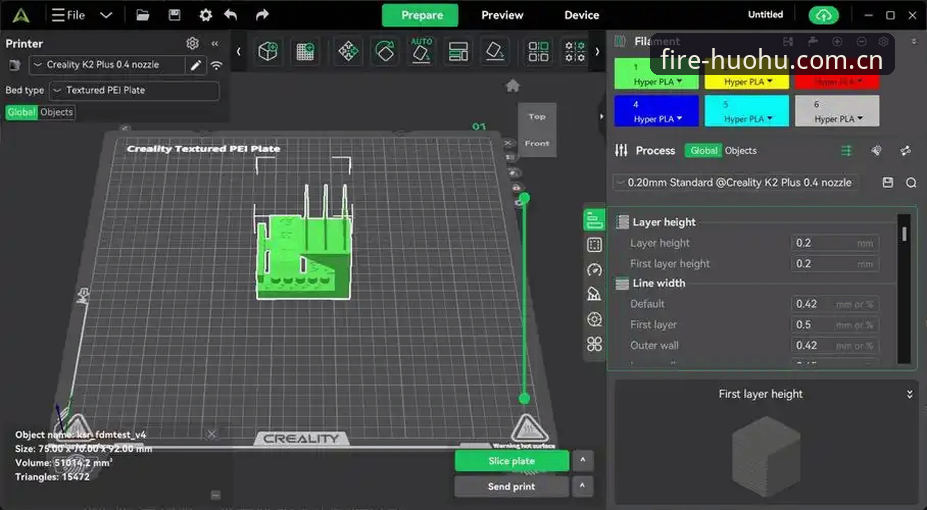This screenshot has height=510, width=927.
Task: Open the Strength grid icon in the process sidebar
Action: pyautogui.click(x=594, y=245)
